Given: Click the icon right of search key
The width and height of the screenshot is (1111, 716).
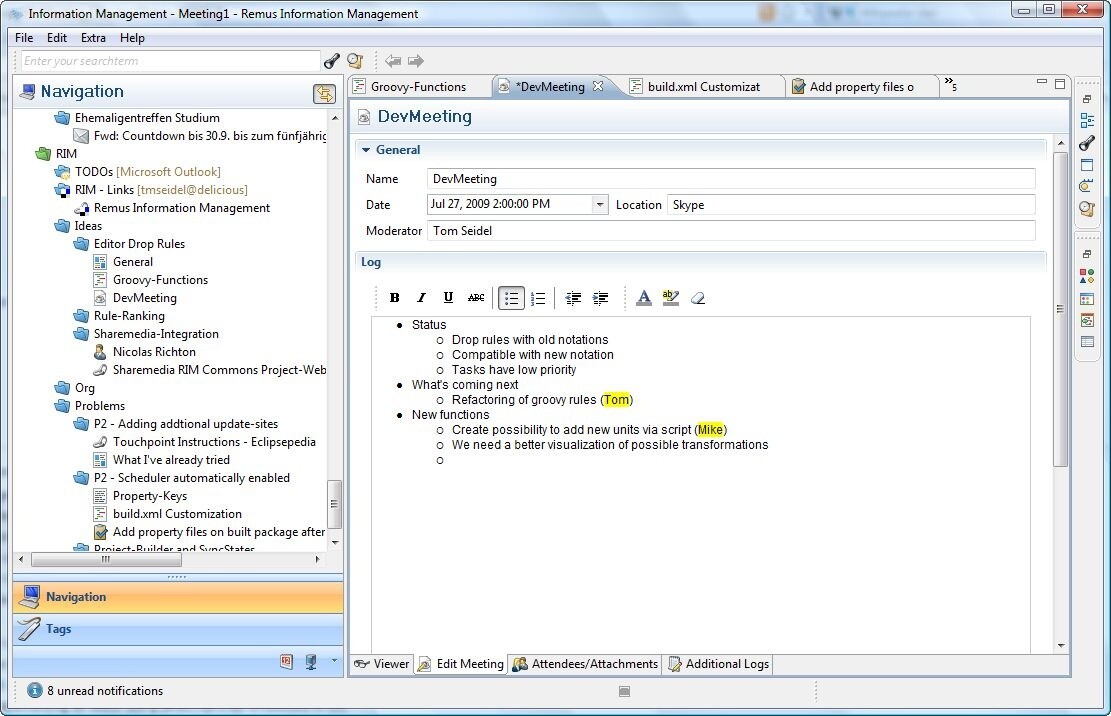Looking at the screenshot, I should pyautogui.click(x=354, y=61).
